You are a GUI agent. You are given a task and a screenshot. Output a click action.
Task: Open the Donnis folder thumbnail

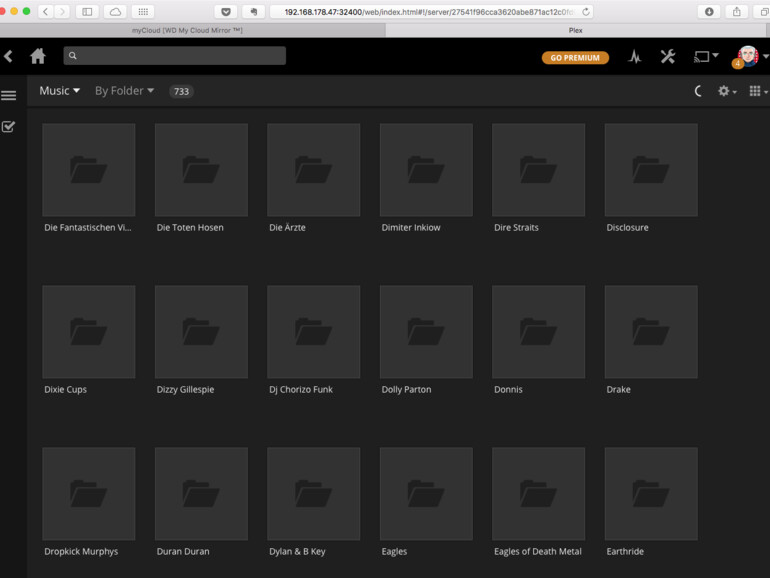[539, 332]
